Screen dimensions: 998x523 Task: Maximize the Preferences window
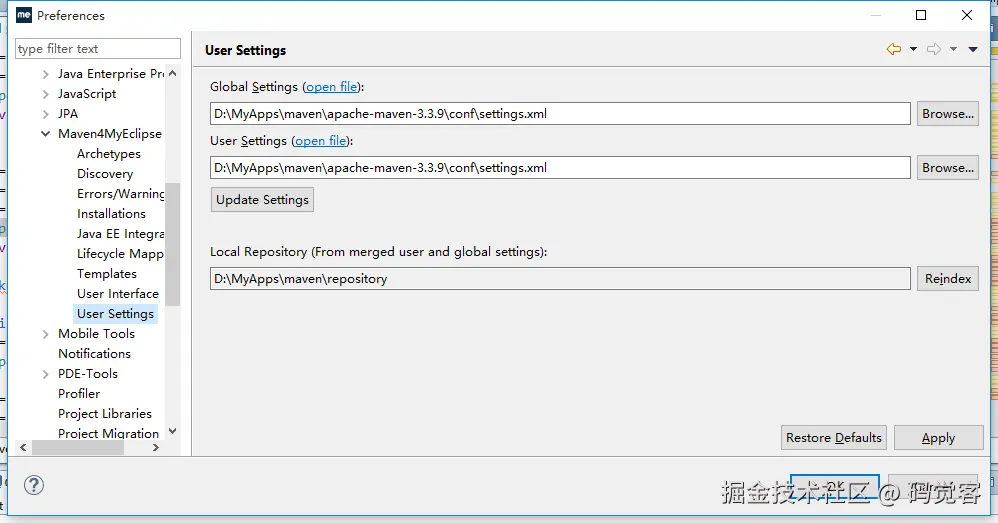(x=921, y=15)
